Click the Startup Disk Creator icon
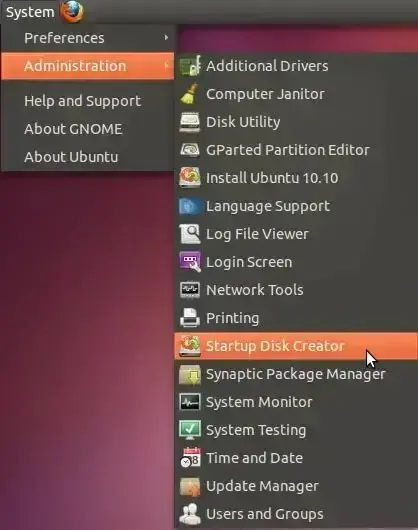Image resolution: width=418 pixels, height=530 pixels. (190, 346)
